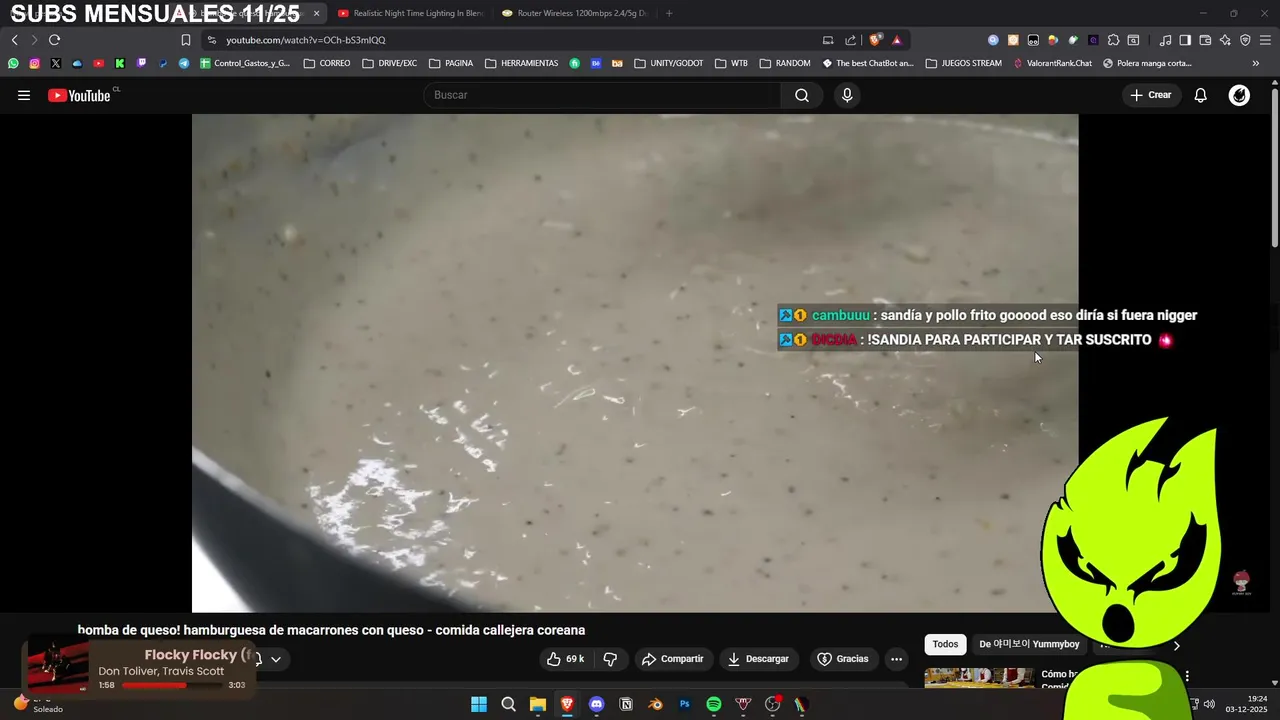The height and width of the screenshot is (720, 1280).
Task: Expand the PAGINA bookmark folder
Action: tap(451, 63)
